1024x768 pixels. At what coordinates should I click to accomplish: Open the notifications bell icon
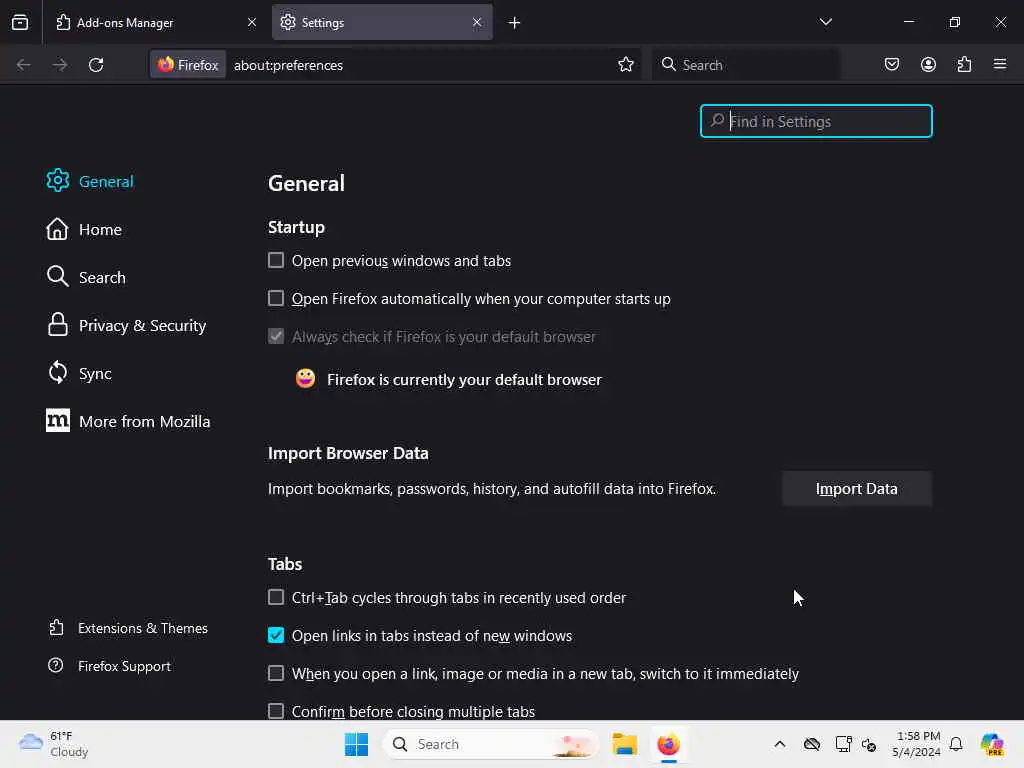(956, 744)
